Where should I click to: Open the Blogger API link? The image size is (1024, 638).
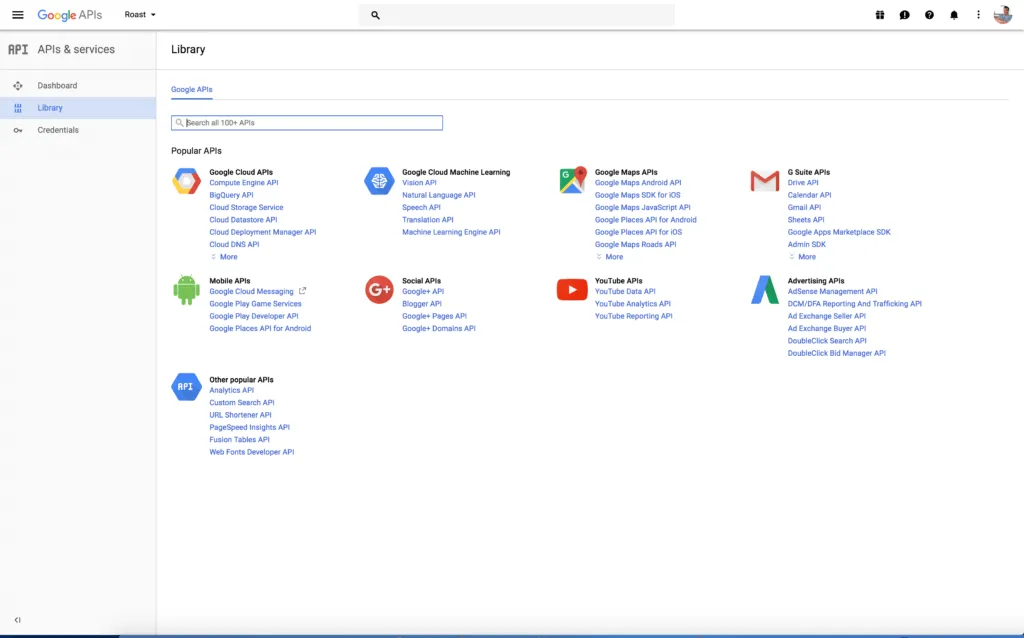pyautogui.click(x=422, y=304)
